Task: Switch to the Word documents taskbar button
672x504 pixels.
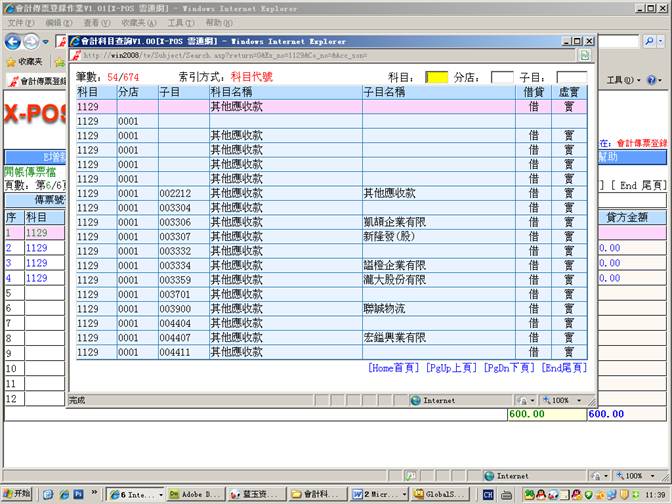Action: coord(372,494)
